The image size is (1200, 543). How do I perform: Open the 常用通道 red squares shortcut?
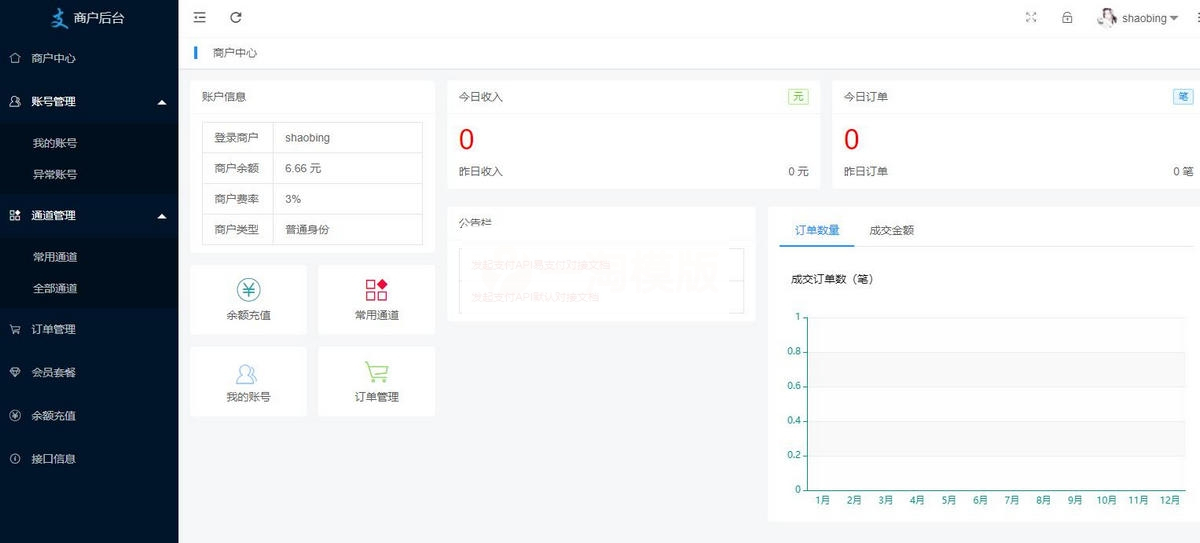coord(376,290)
